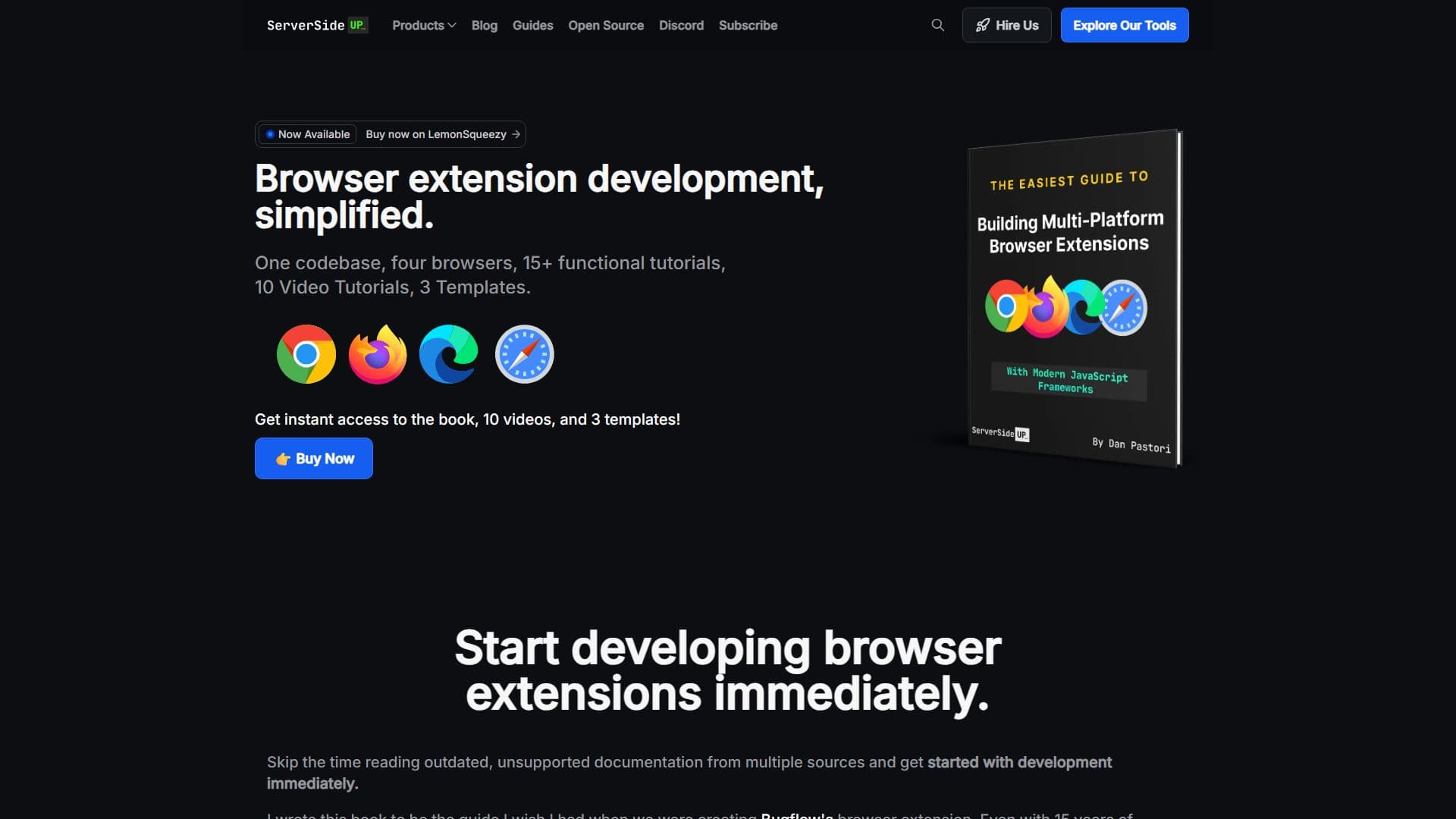Expand the Products dropdown menu

pos(424,25)
